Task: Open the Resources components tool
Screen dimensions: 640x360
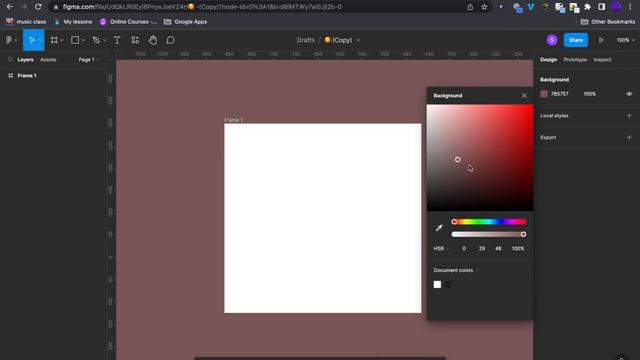Action: [135, 40]
